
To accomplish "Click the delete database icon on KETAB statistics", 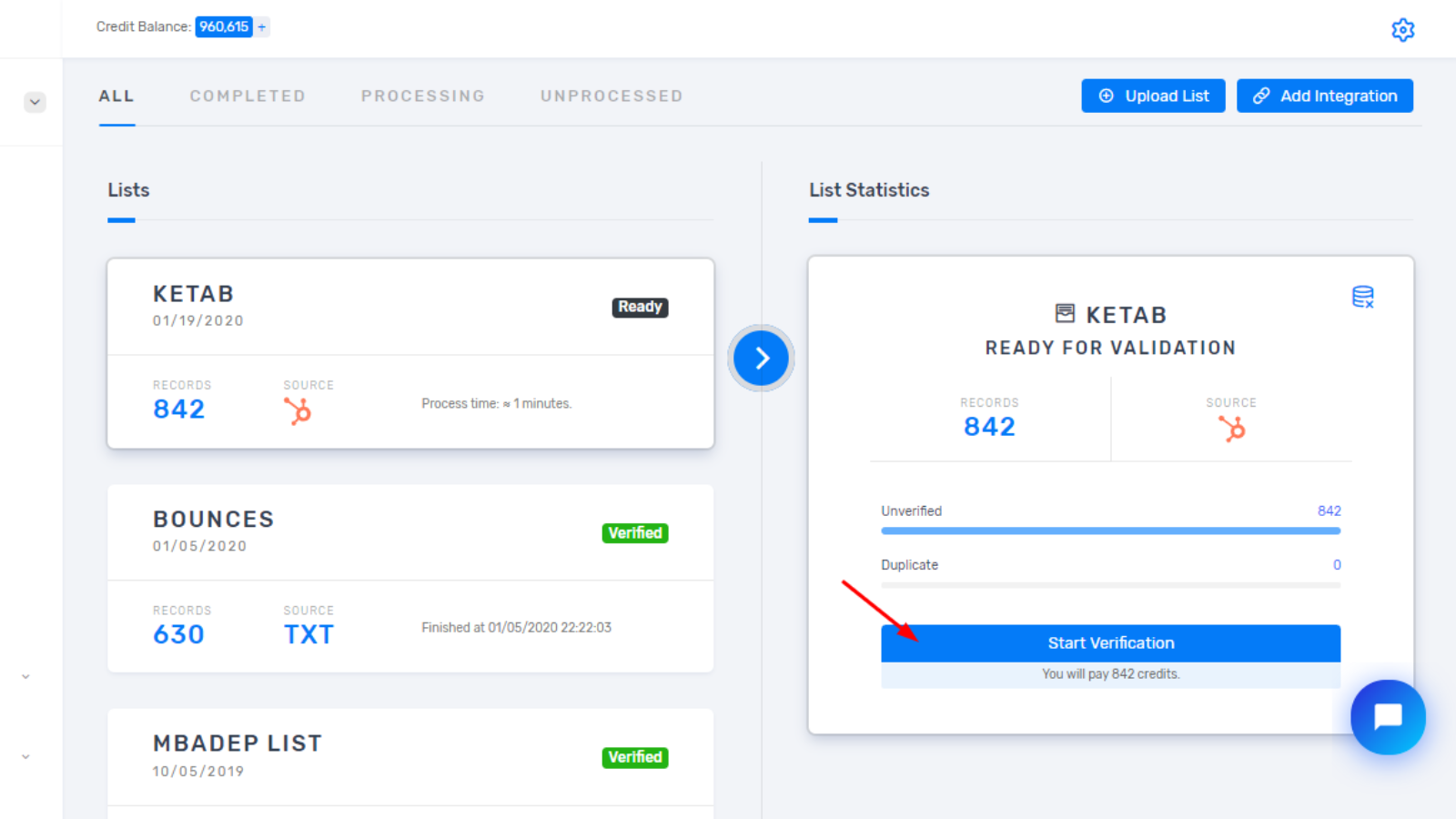I will pos(1362,296).
